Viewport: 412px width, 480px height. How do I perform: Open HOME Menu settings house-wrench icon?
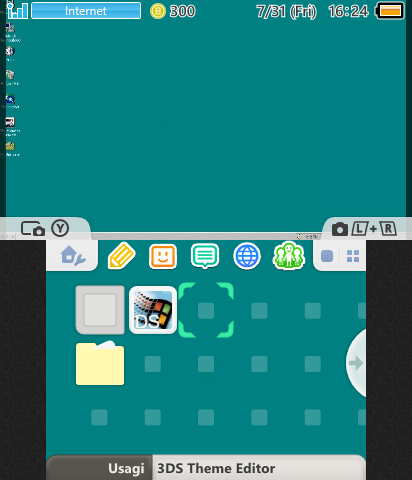[73, 256]
